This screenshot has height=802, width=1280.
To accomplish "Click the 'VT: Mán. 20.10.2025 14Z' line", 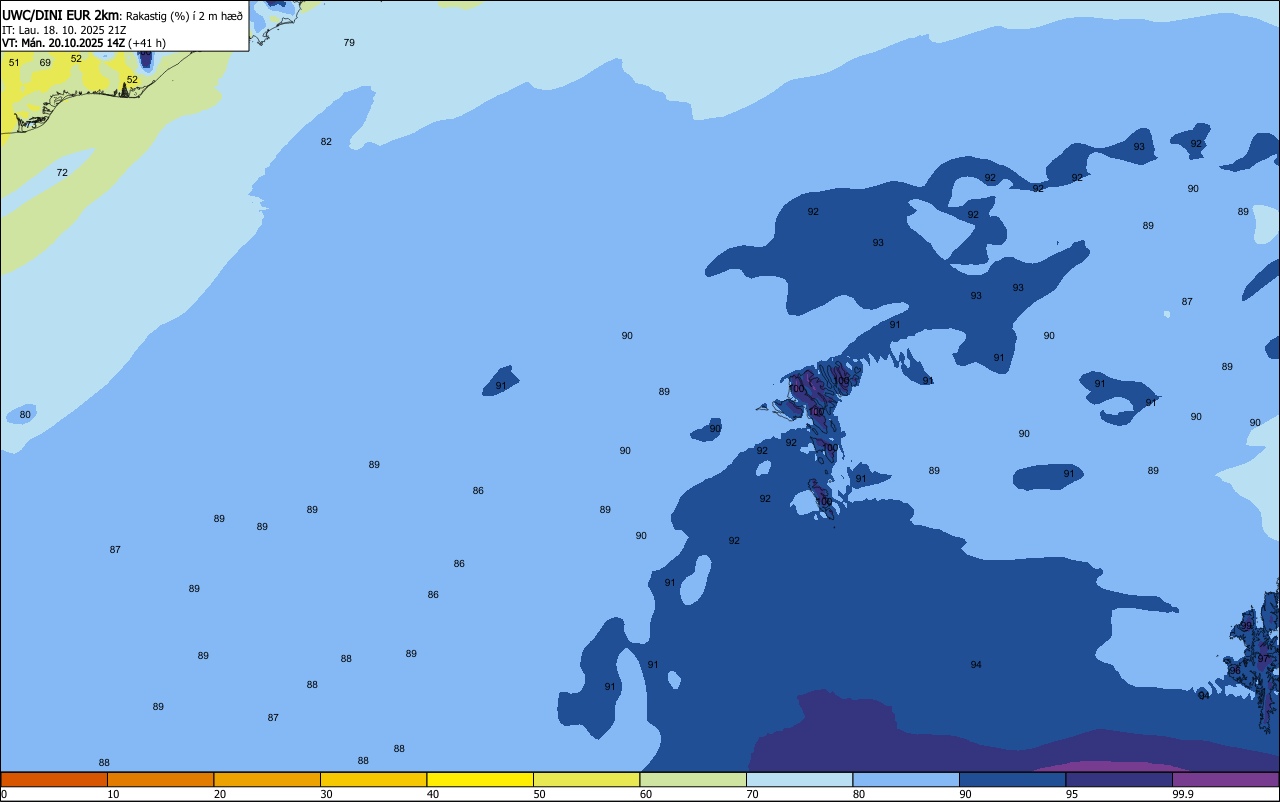I will (63, 43).
